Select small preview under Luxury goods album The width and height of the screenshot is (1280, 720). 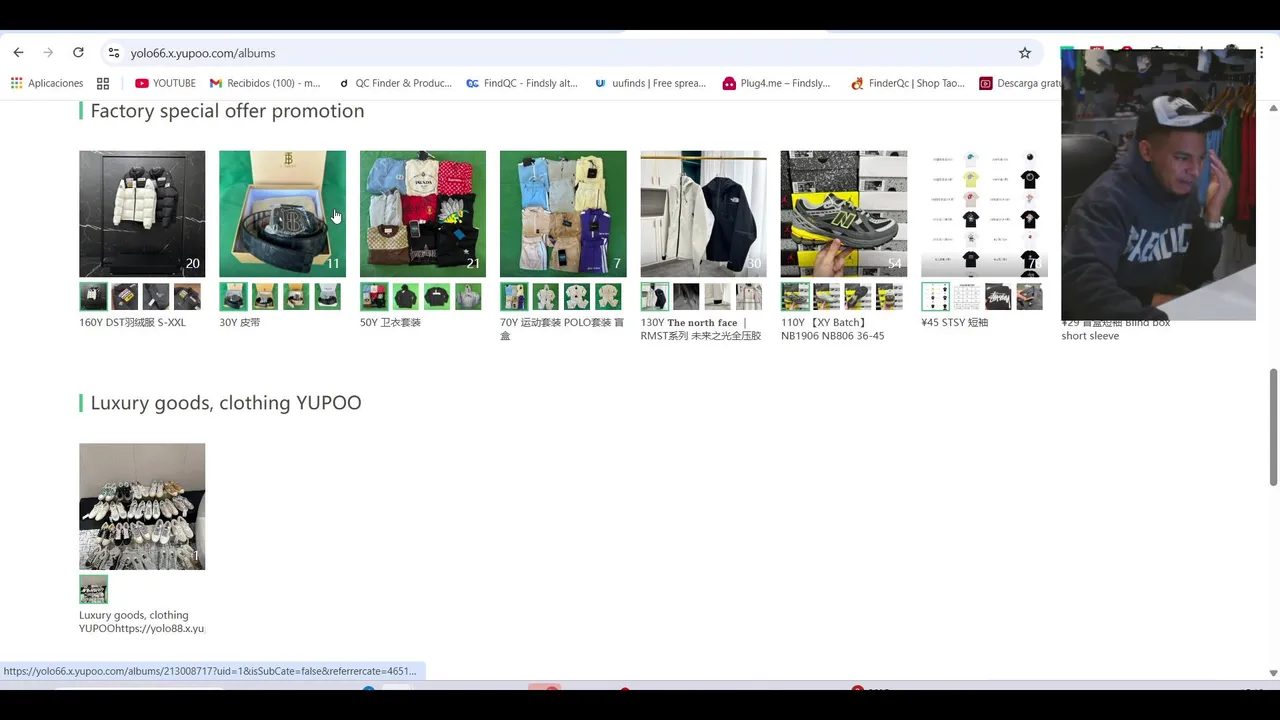click(x=93, y=589)
